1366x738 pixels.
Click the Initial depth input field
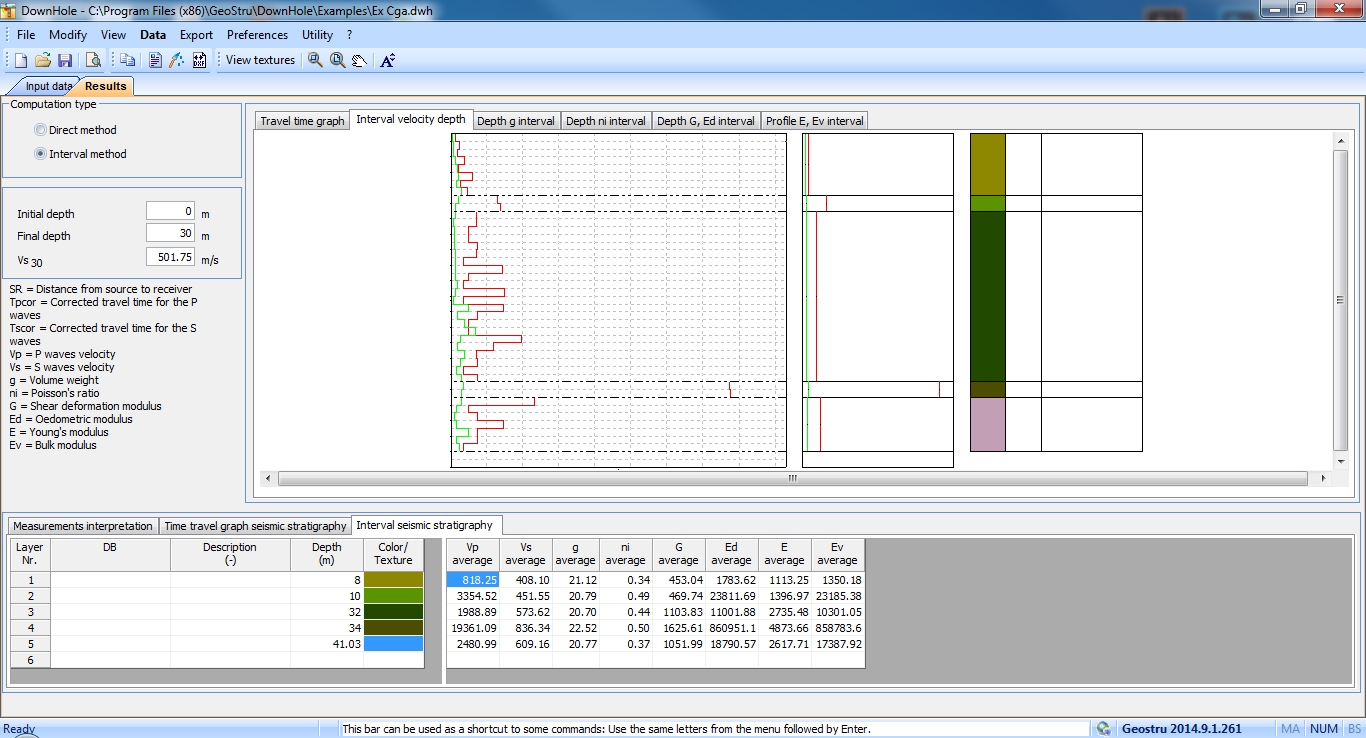click(x=171, y=211)
